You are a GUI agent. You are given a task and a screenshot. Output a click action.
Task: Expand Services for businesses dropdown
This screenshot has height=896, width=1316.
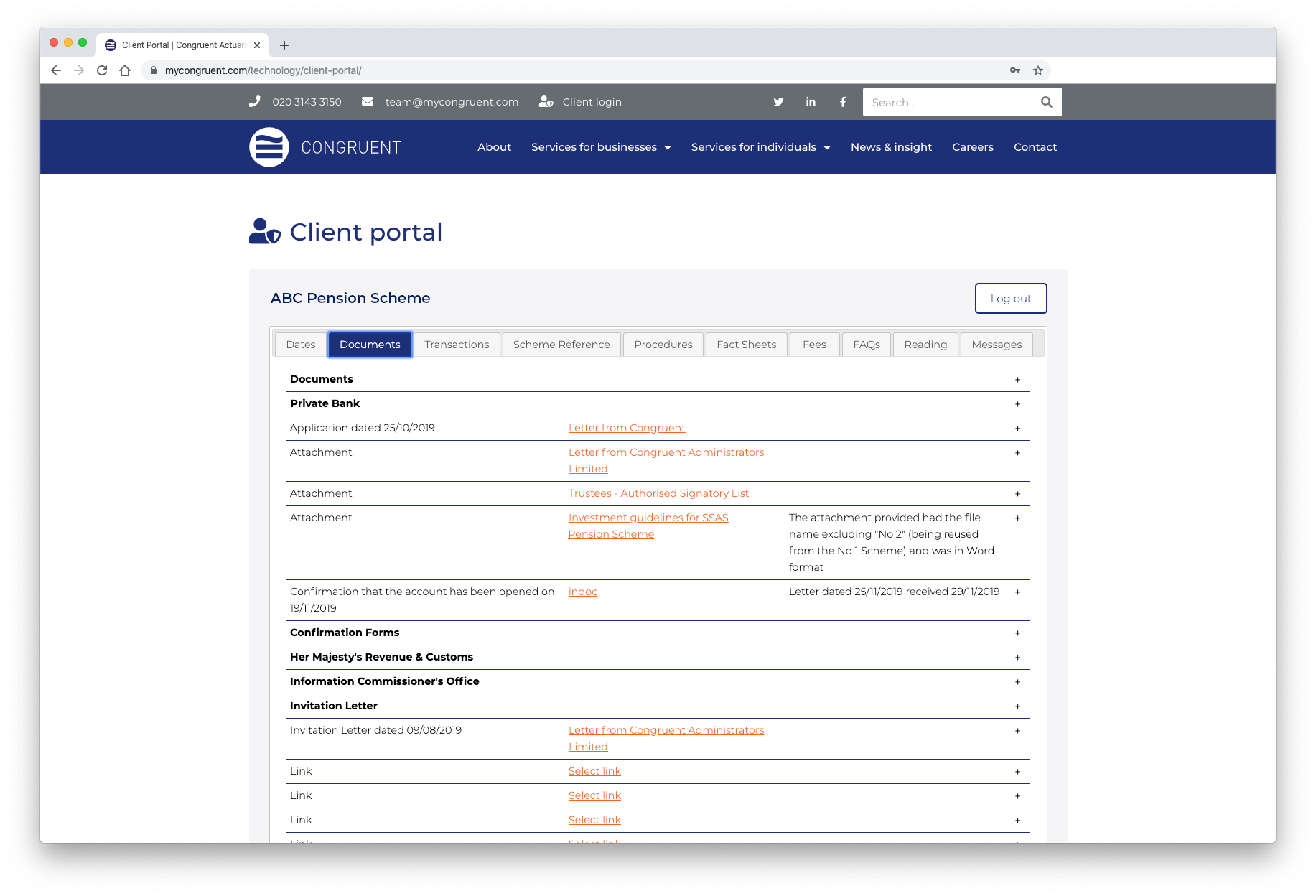click(601, 147)
